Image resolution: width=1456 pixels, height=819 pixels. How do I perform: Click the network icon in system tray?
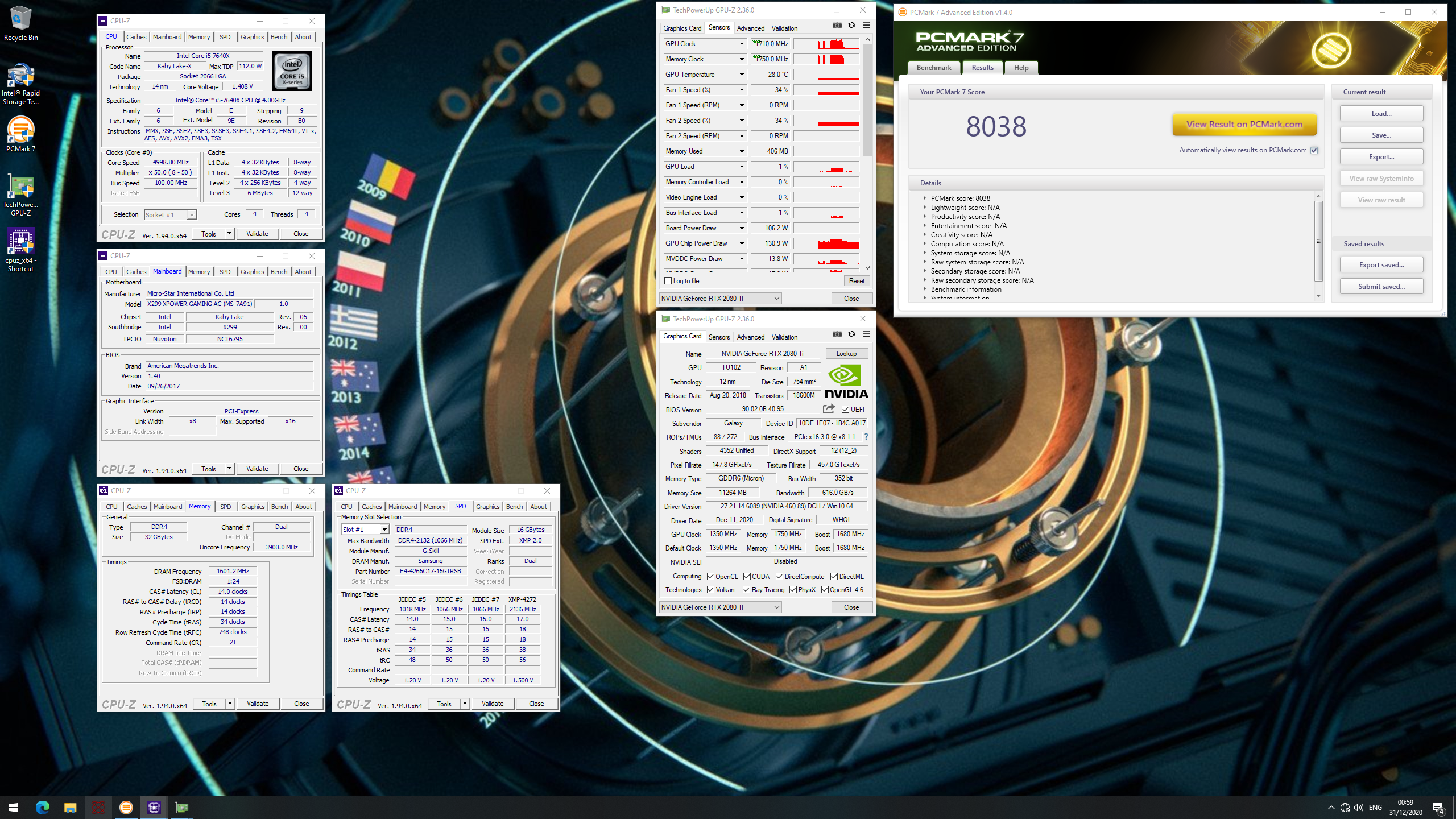(x=1345, y=808)
